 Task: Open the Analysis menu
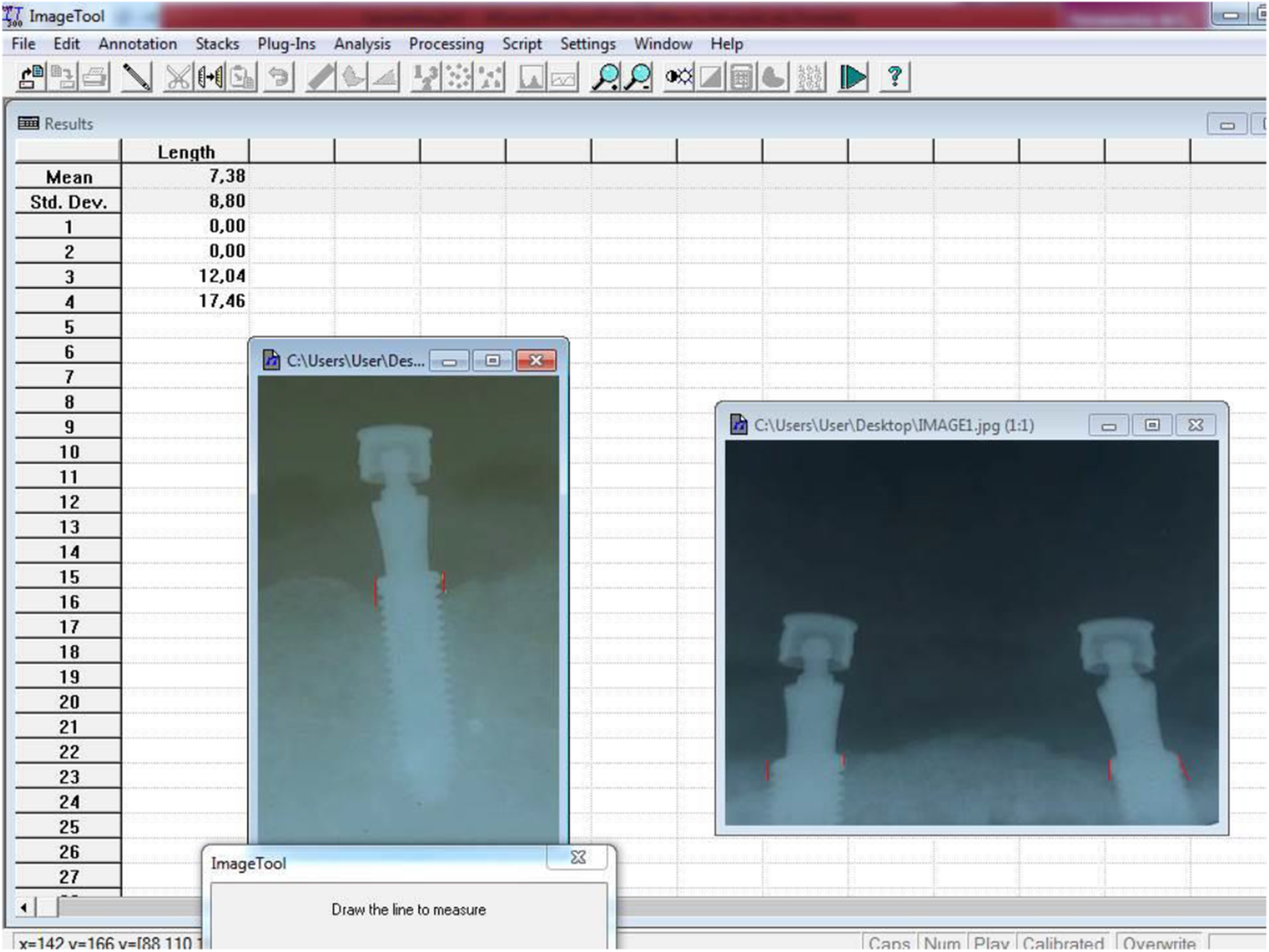(x=362, y=44)
